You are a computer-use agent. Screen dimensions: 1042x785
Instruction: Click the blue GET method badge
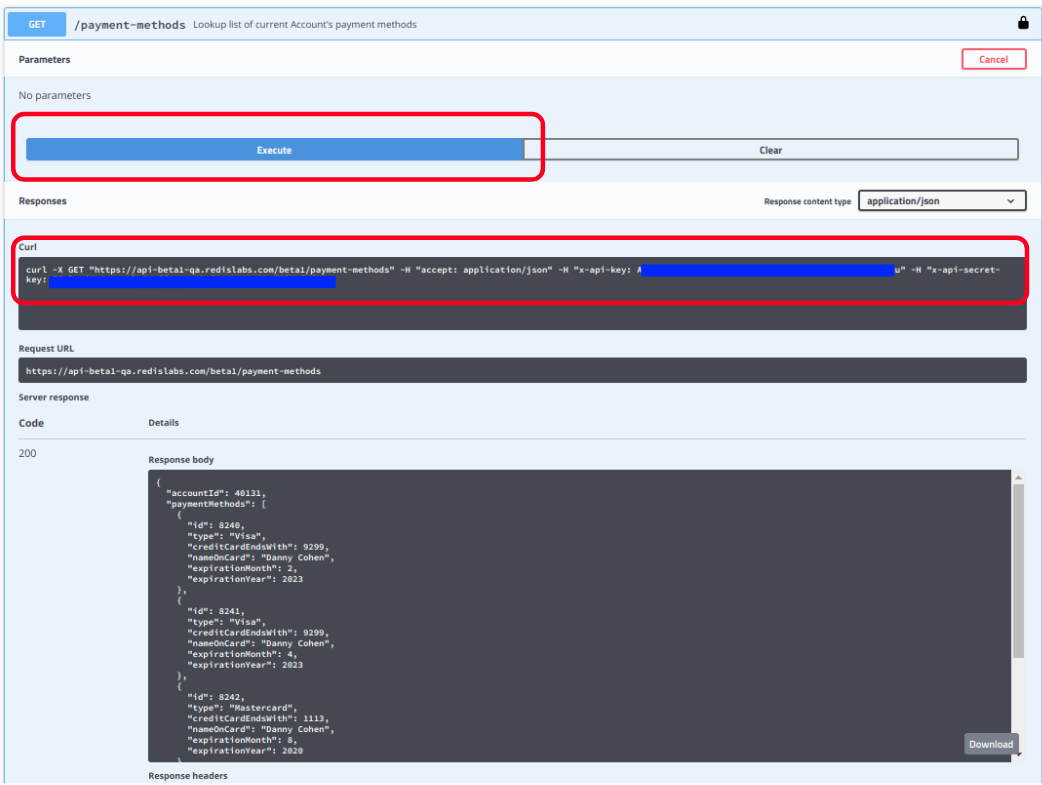pos(37,24)
